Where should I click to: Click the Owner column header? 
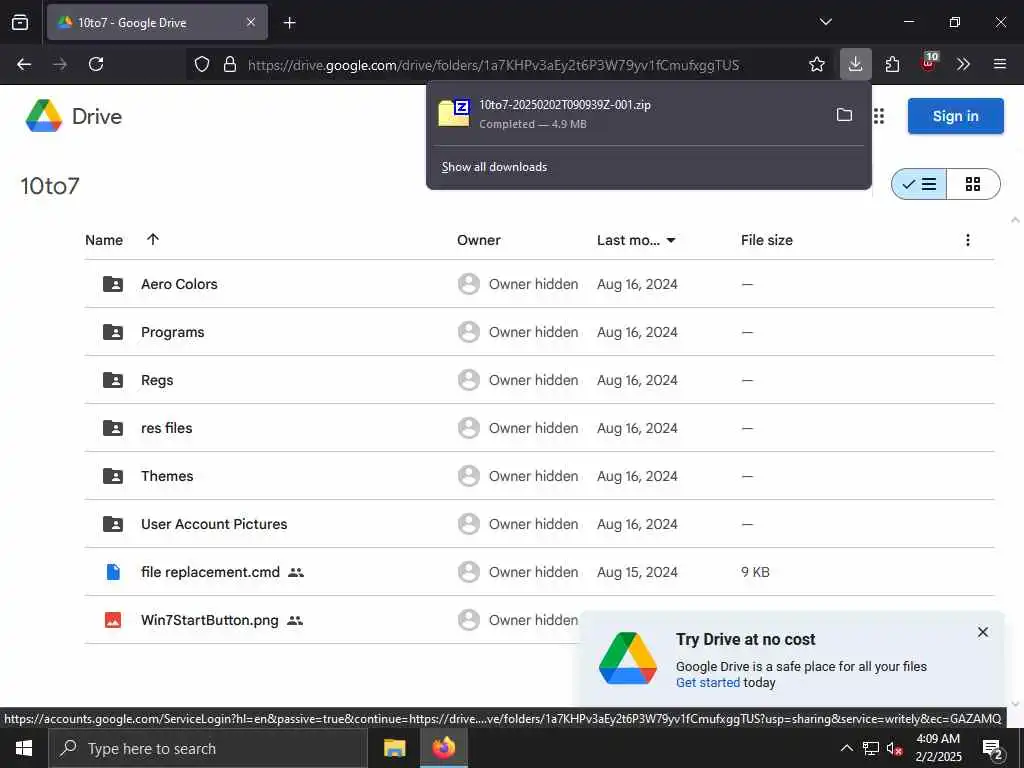coord(479,240)
